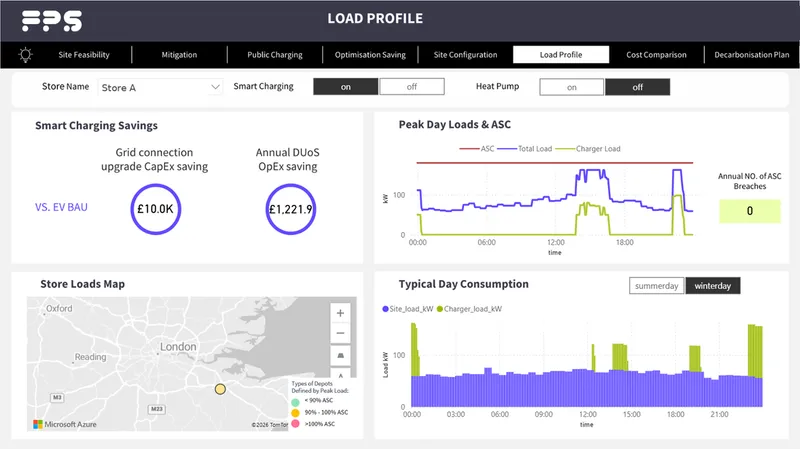Select the Load Profile tab

tap(561, 55)
